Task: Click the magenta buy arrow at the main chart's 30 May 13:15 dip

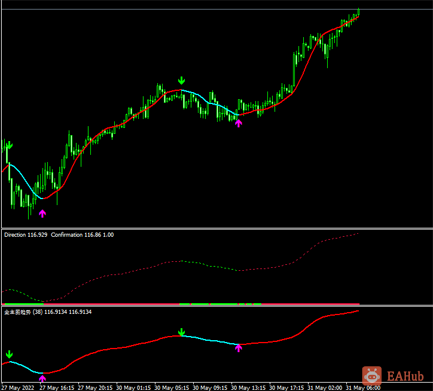Action: tap(238, 123)
